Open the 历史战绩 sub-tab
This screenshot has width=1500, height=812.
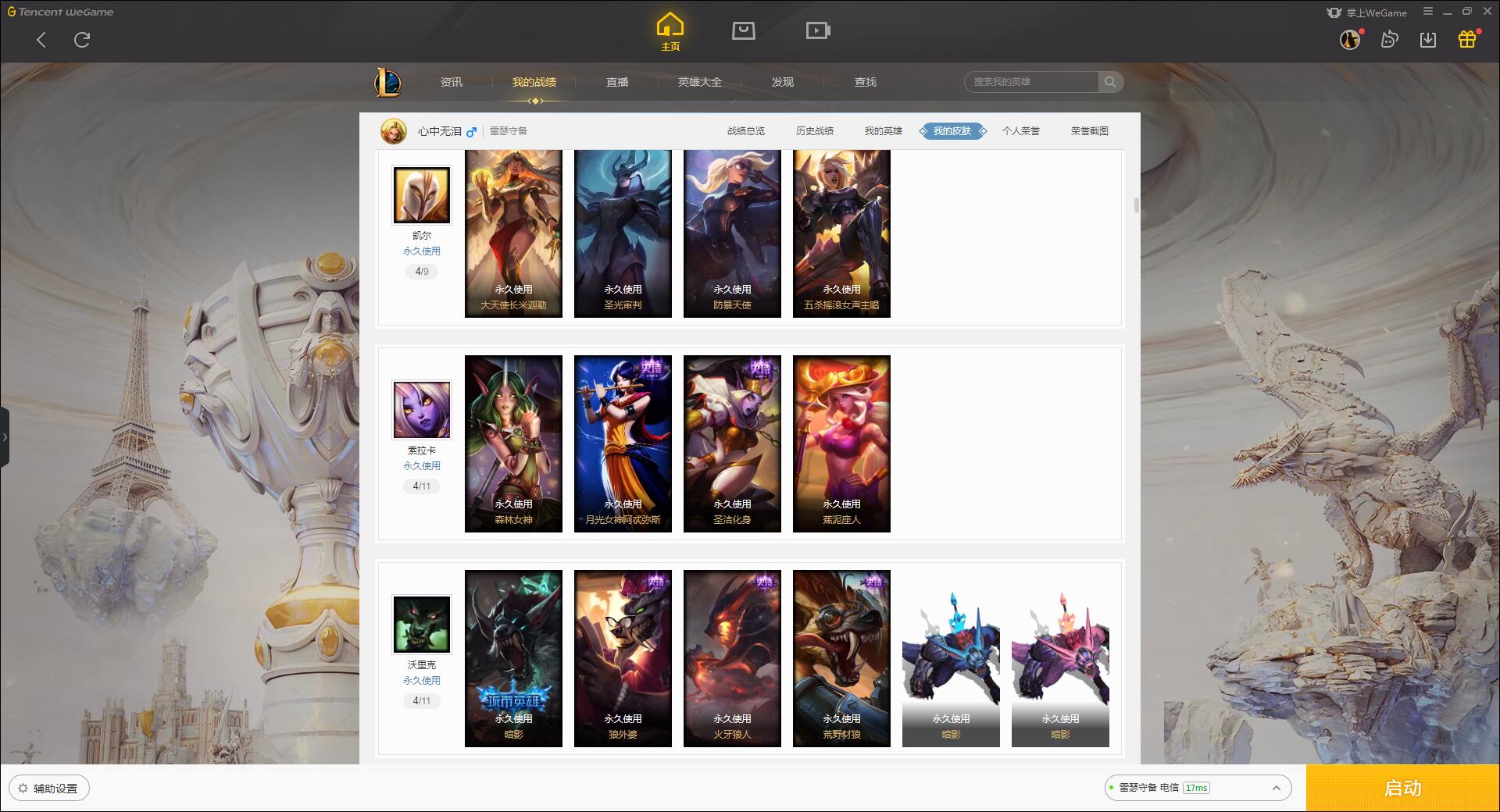815,131
